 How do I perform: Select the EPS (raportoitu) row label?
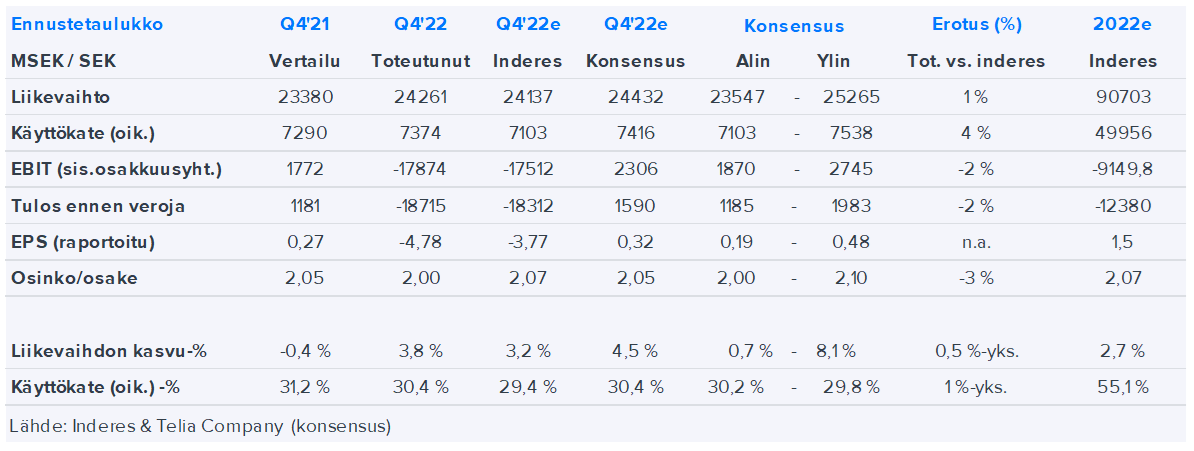83,242
